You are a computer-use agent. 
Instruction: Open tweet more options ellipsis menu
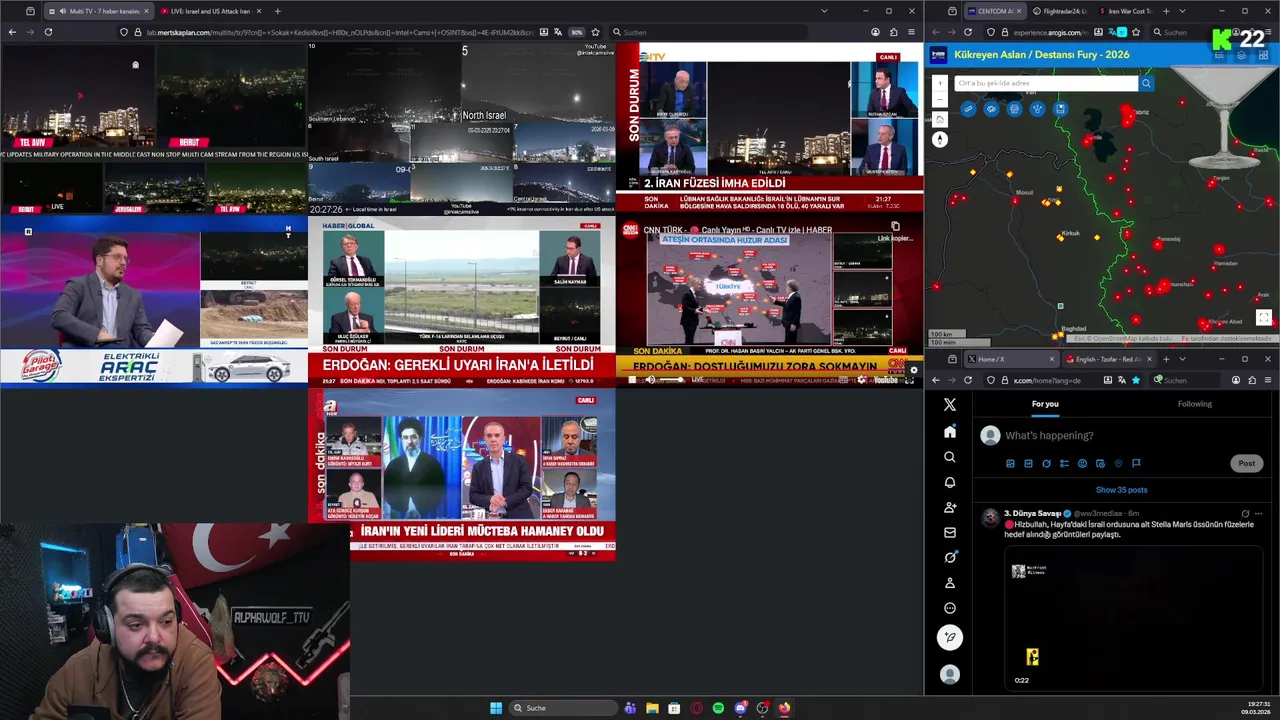click(x=1258, y=513)
